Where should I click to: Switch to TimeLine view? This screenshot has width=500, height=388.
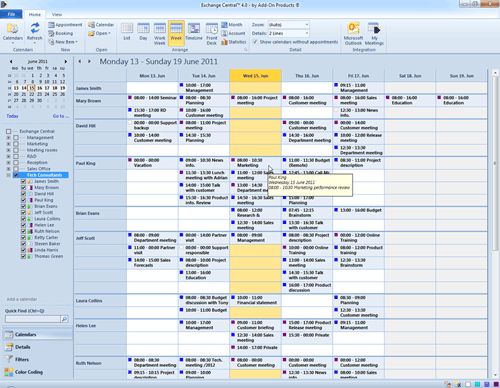194,32
